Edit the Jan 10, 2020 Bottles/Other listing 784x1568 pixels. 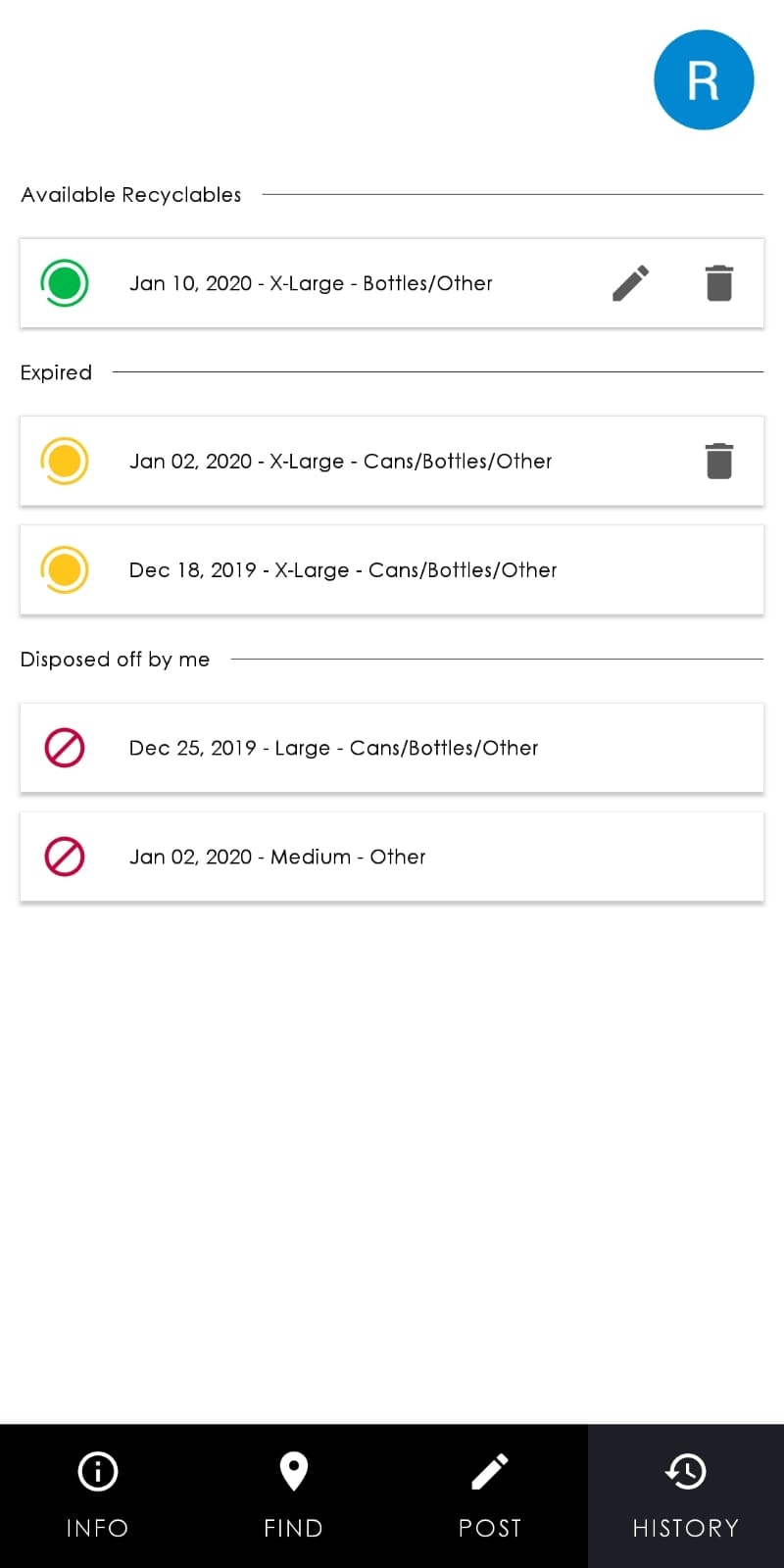coord(630,283)
